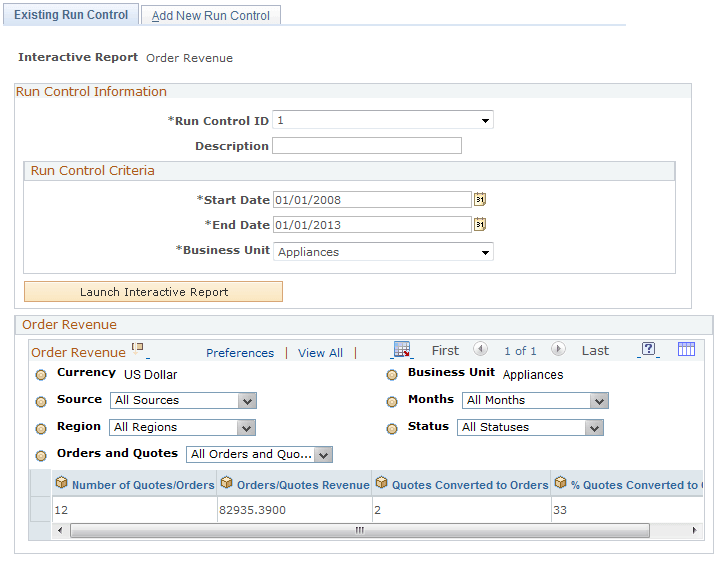The width and height of the screenshot is (720, 562).
Task: Click into the Description field
Action: tap(367, 146)
